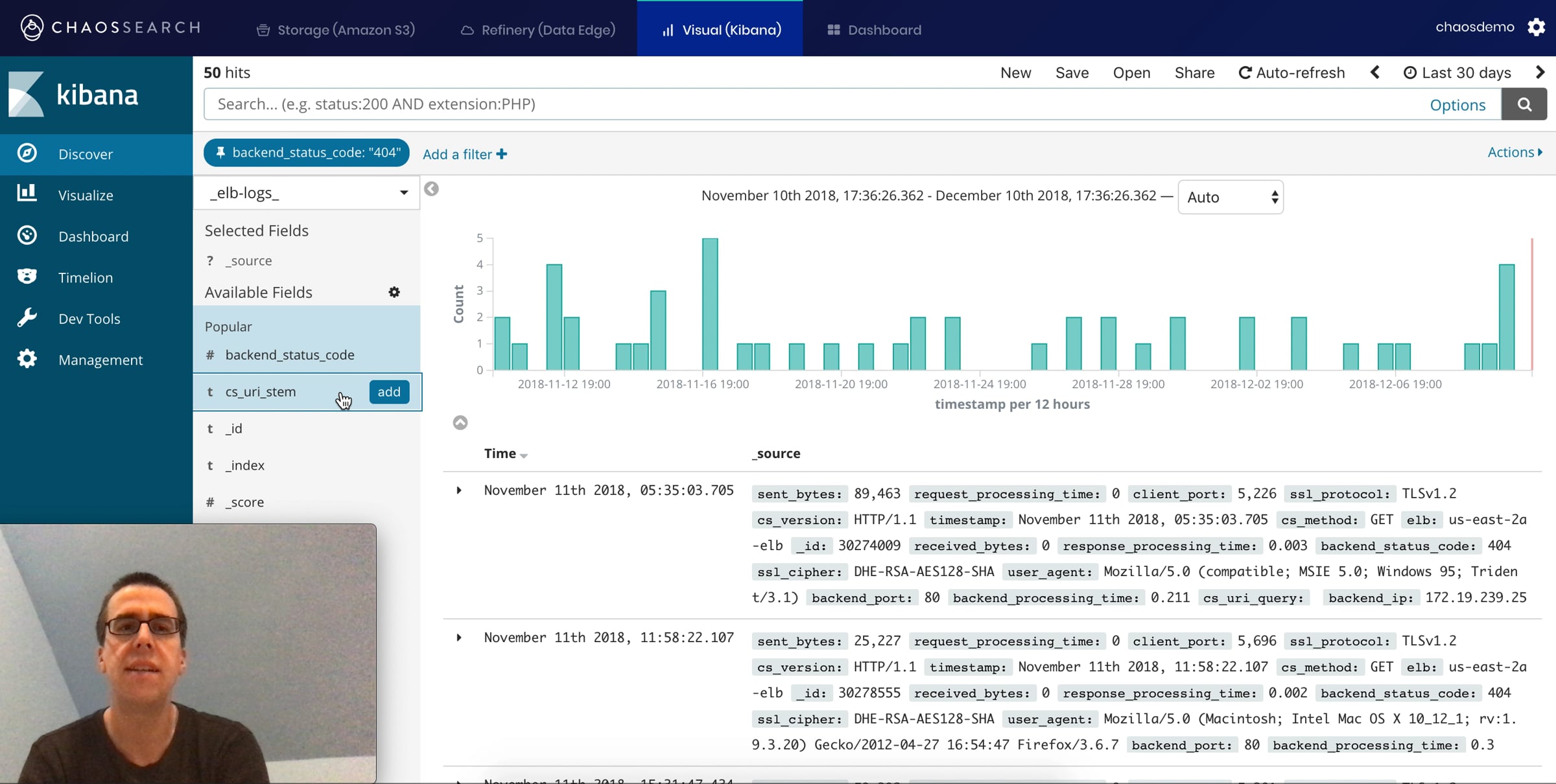Add the cs_uri_stem field
The height and width of the screenshot is (784, 1556).
(389, 392)
